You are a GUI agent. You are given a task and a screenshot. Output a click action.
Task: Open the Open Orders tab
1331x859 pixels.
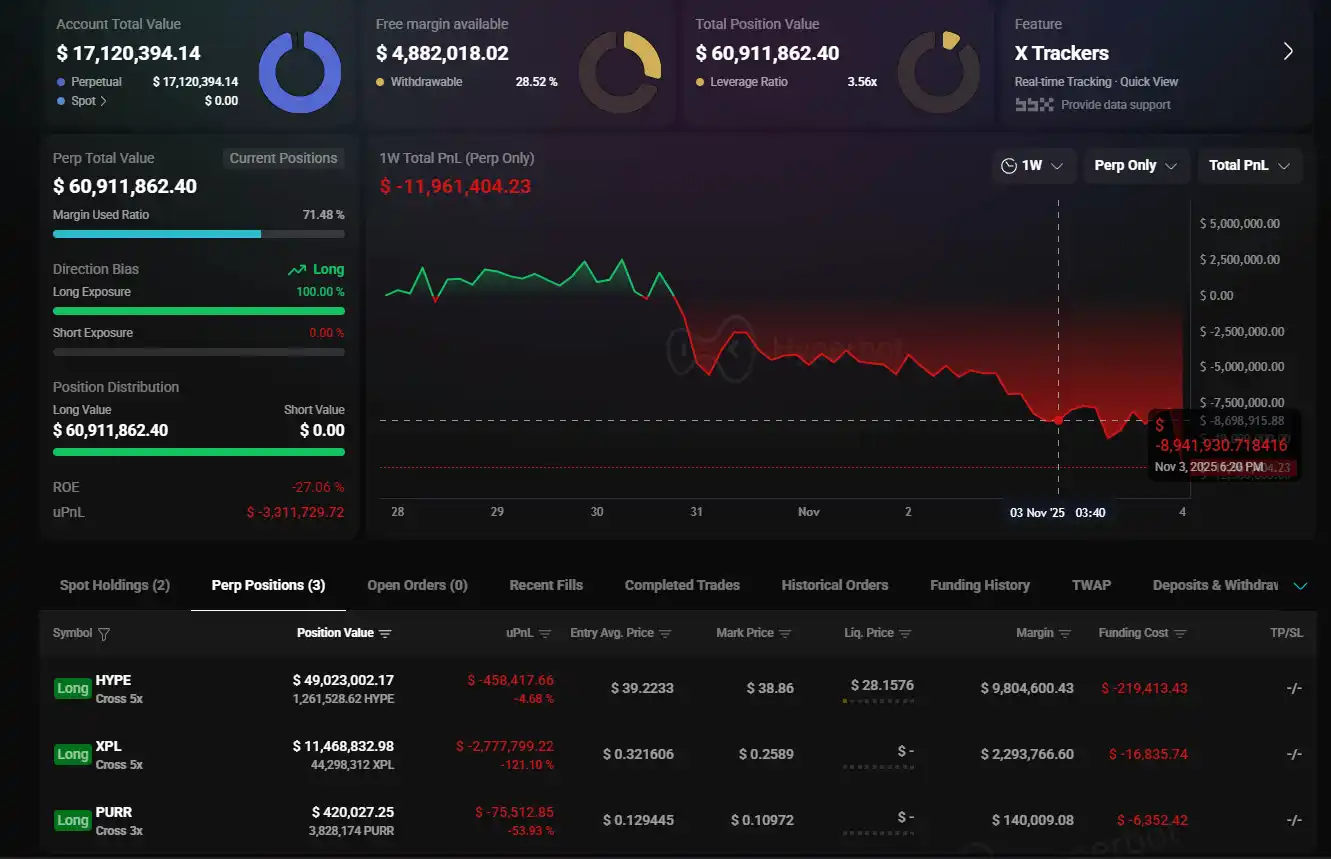pos(417,585)
